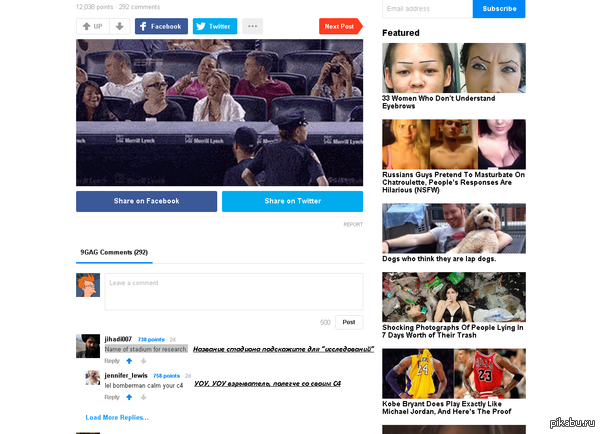Upvote jennifer_lewis's comment with blue arrow
The image size is (600, 434).
[x=129, y=397]
